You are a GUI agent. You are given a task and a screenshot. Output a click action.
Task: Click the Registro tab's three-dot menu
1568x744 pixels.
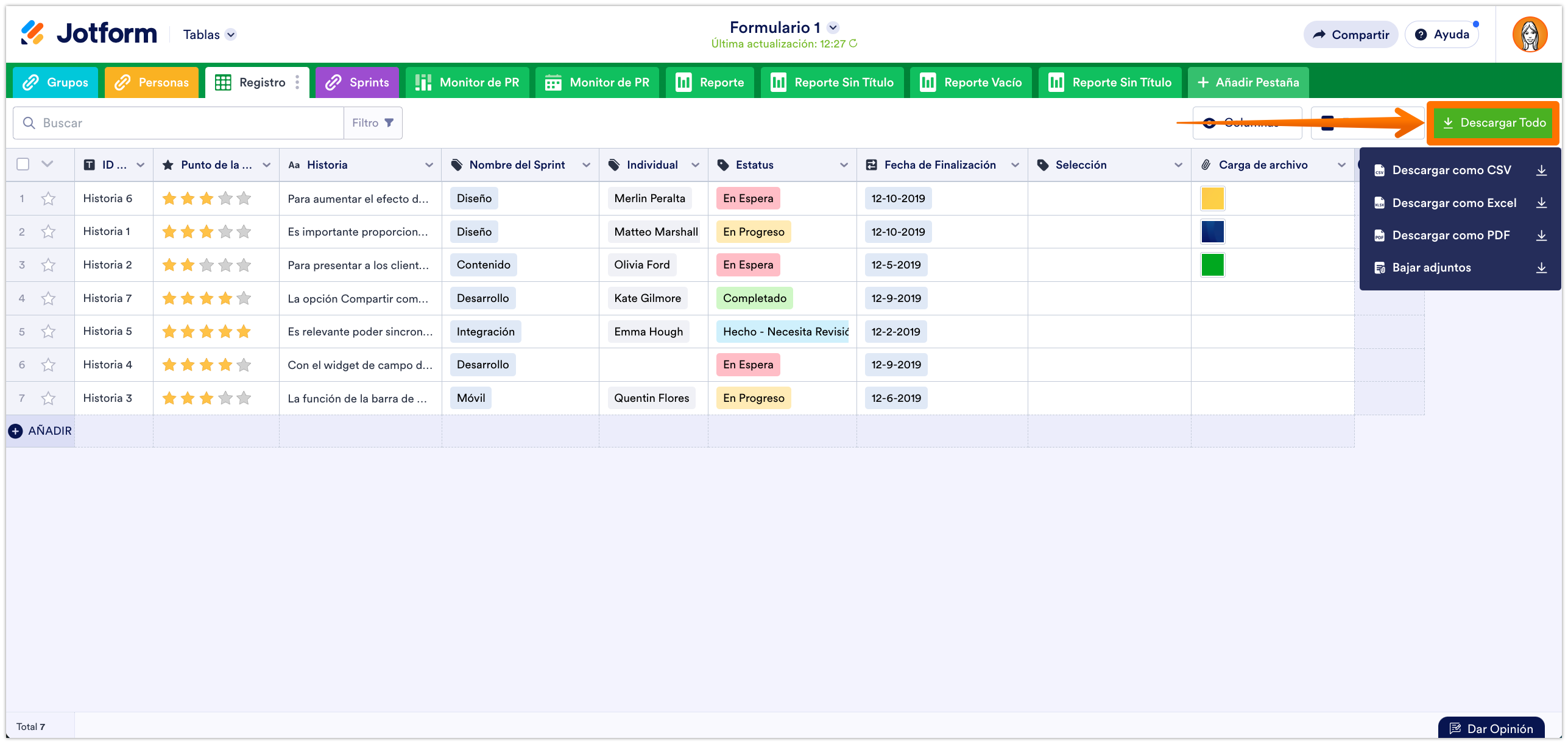(x=297, y=82)
